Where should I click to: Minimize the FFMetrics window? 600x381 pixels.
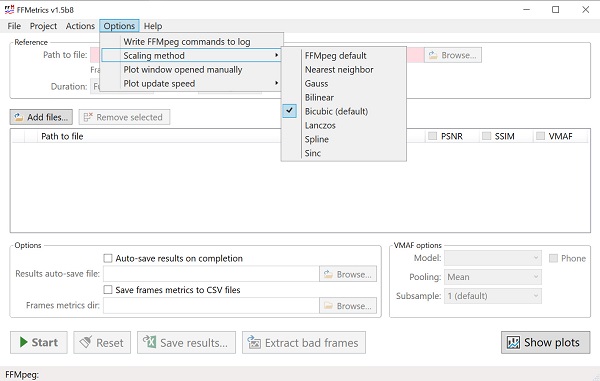pyautogui.click(x=527, y=10)
